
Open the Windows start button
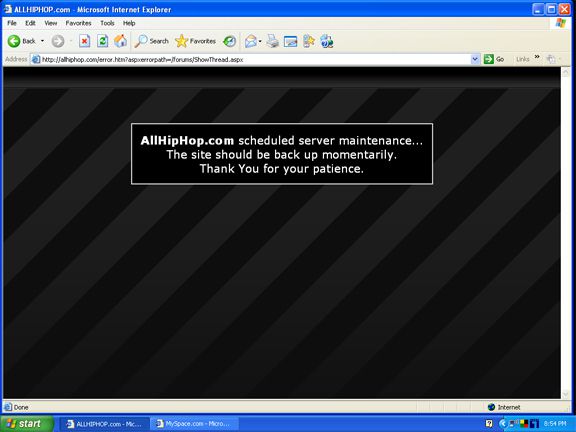[x=26, y=424]
